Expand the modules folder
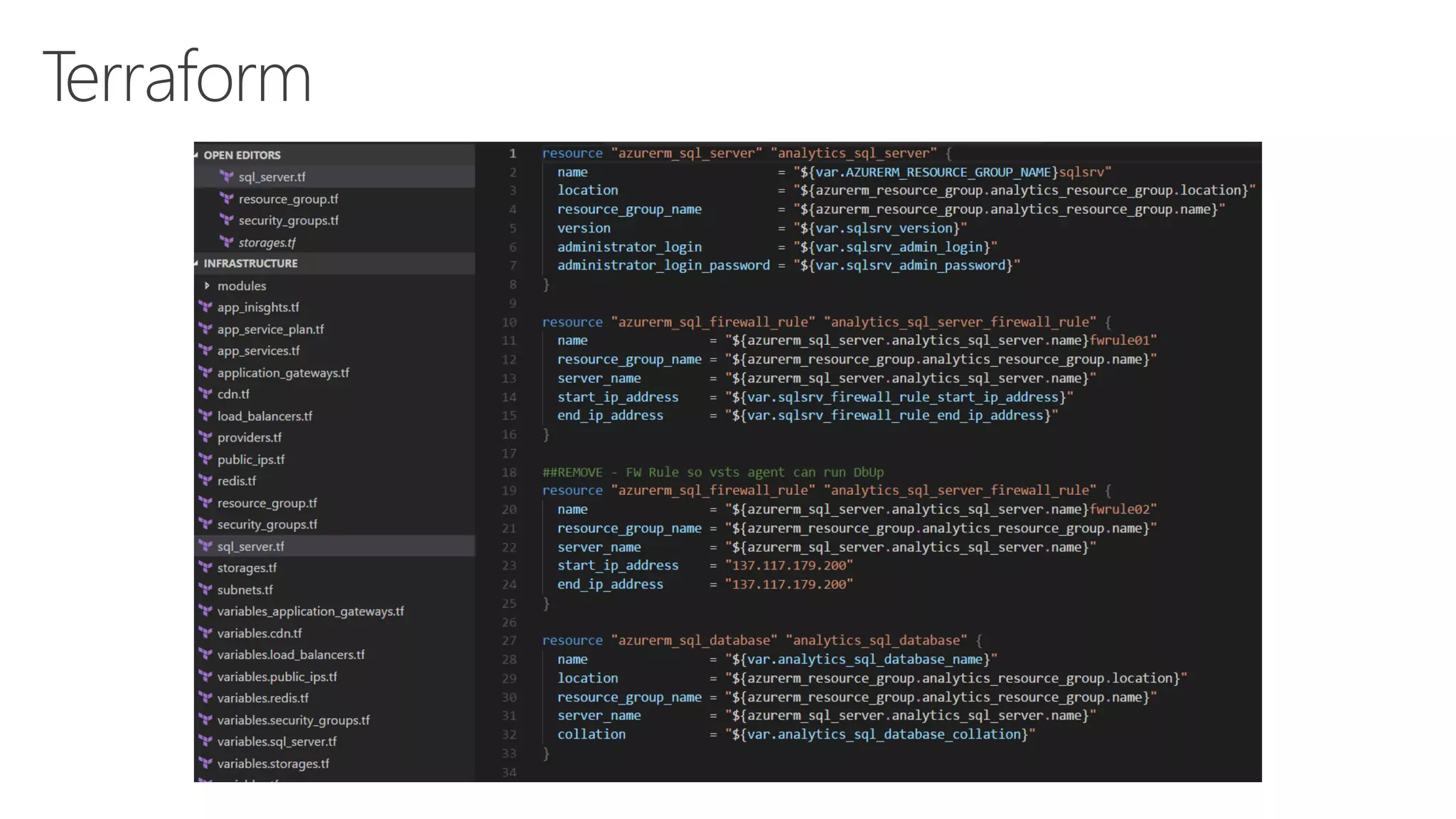 [x=207, y=286]
